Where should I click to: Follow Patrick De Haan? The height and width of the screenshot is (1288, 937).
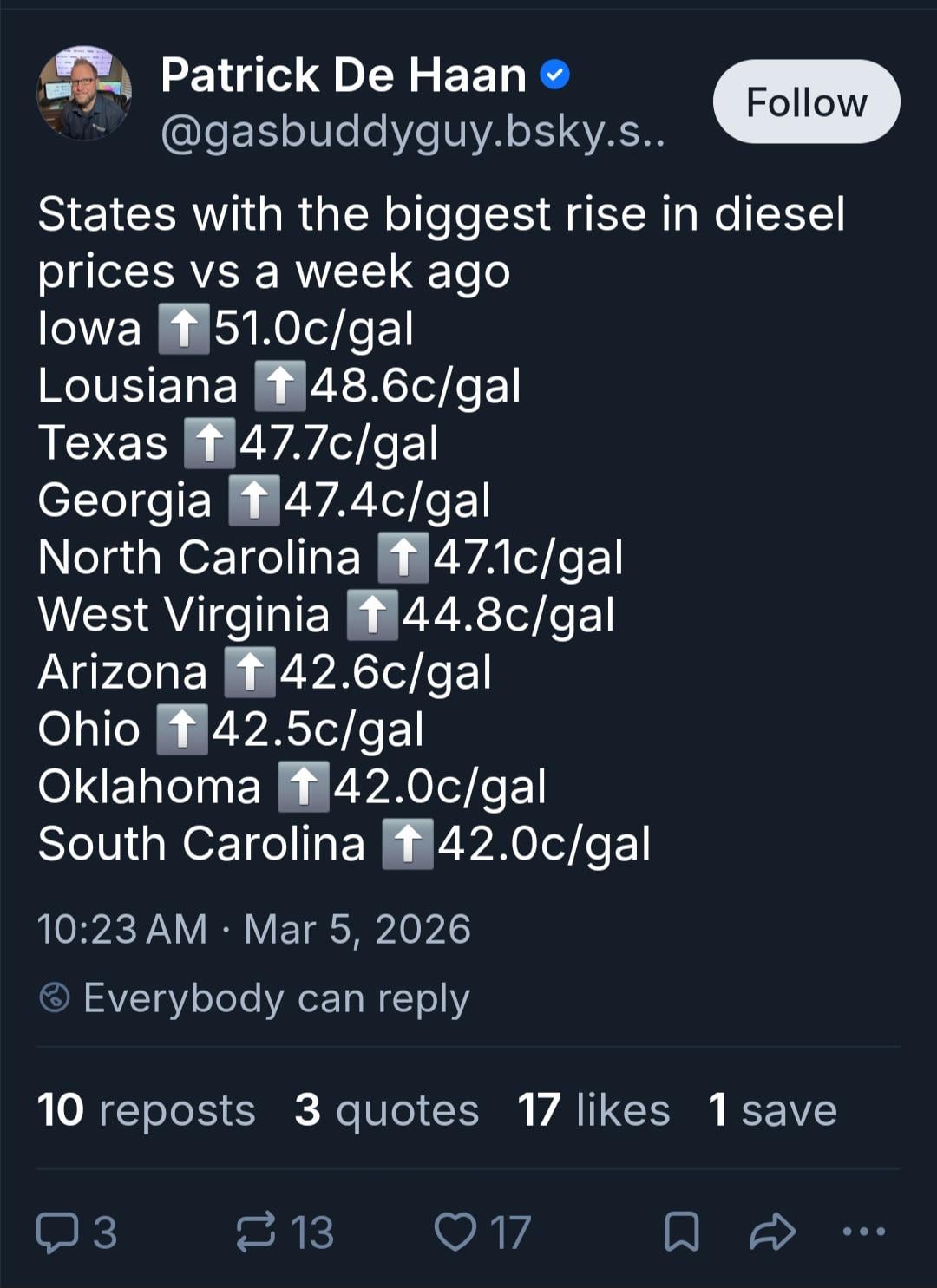tap(806, 102)
